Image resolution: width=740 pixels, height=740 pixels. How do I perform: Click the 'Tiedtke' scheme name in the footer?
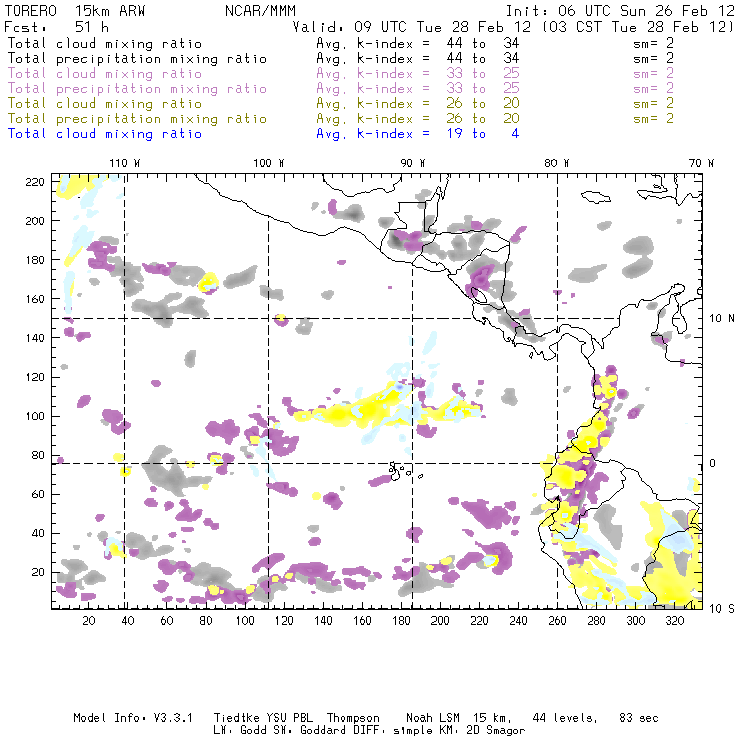(237, 718)
